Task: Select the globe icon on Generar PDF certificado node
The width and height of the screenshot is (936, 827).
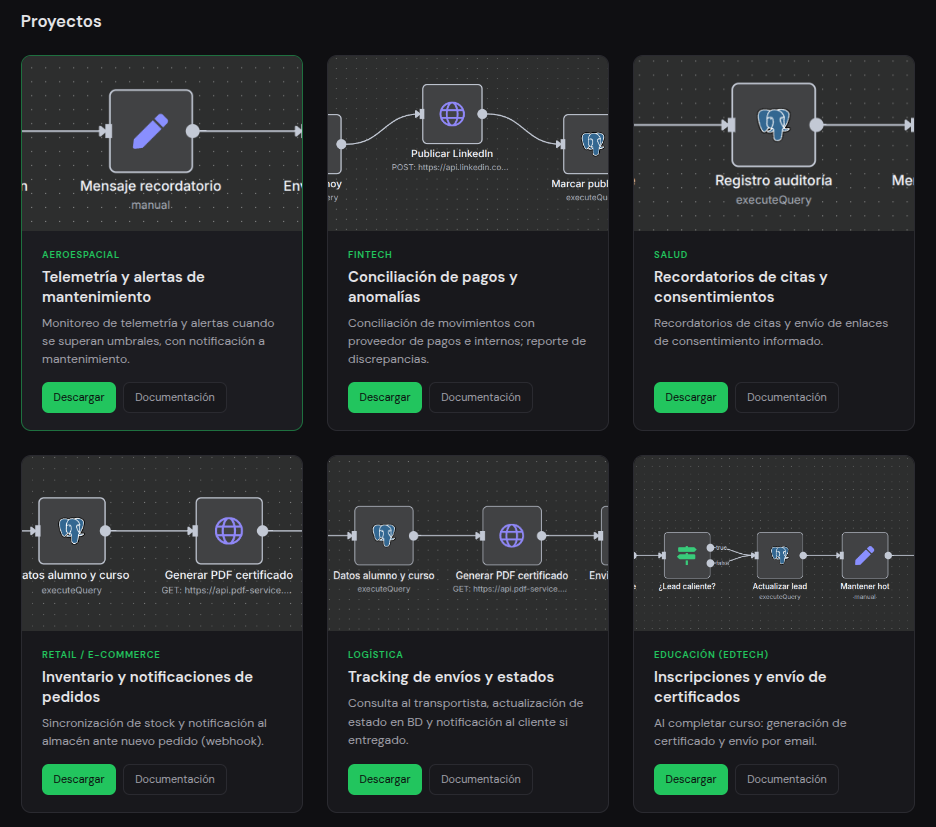Action: tap(229, 531)
